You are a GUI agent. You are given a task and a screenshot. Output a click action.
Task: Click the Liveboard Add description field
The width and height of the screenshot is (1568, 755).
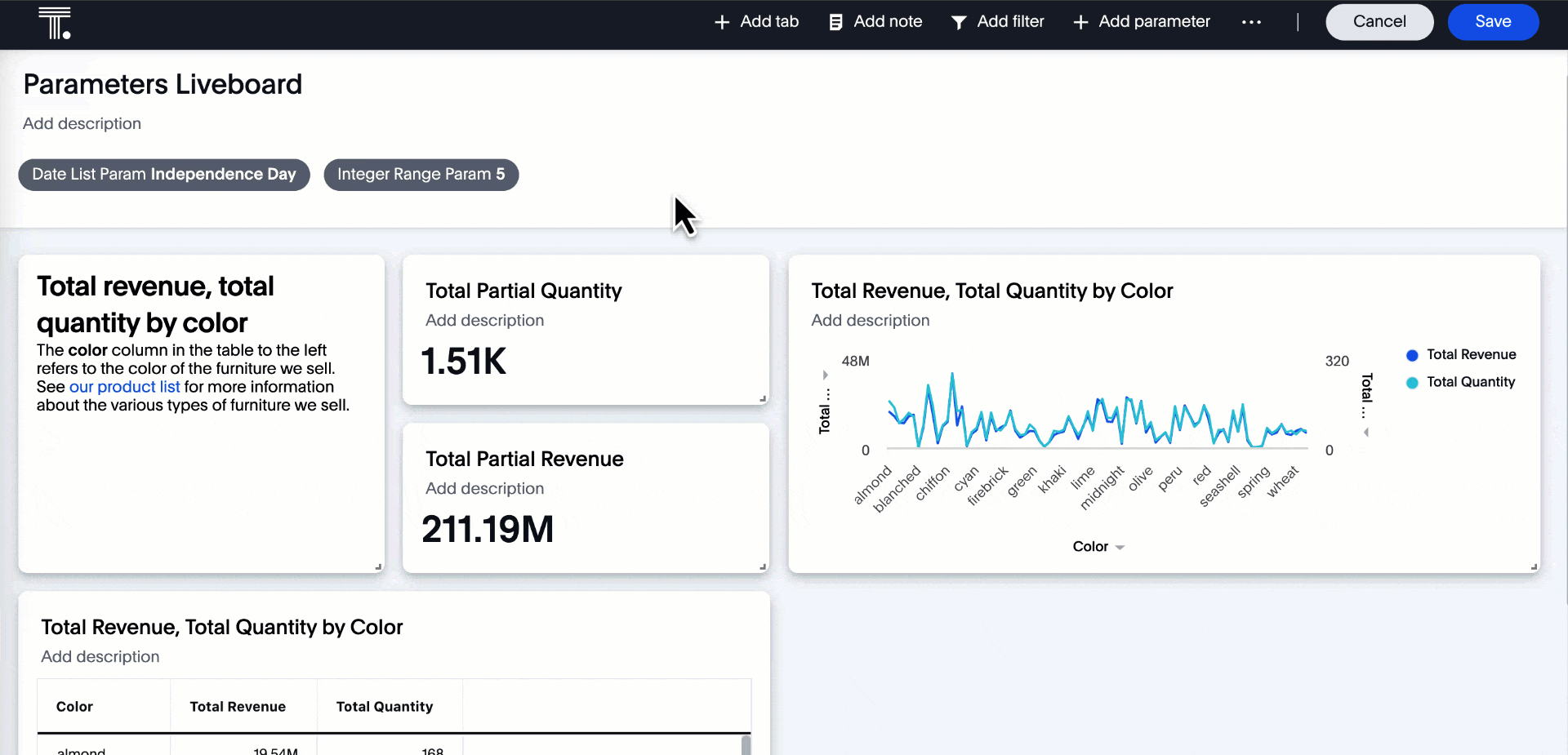click(82, 124)
